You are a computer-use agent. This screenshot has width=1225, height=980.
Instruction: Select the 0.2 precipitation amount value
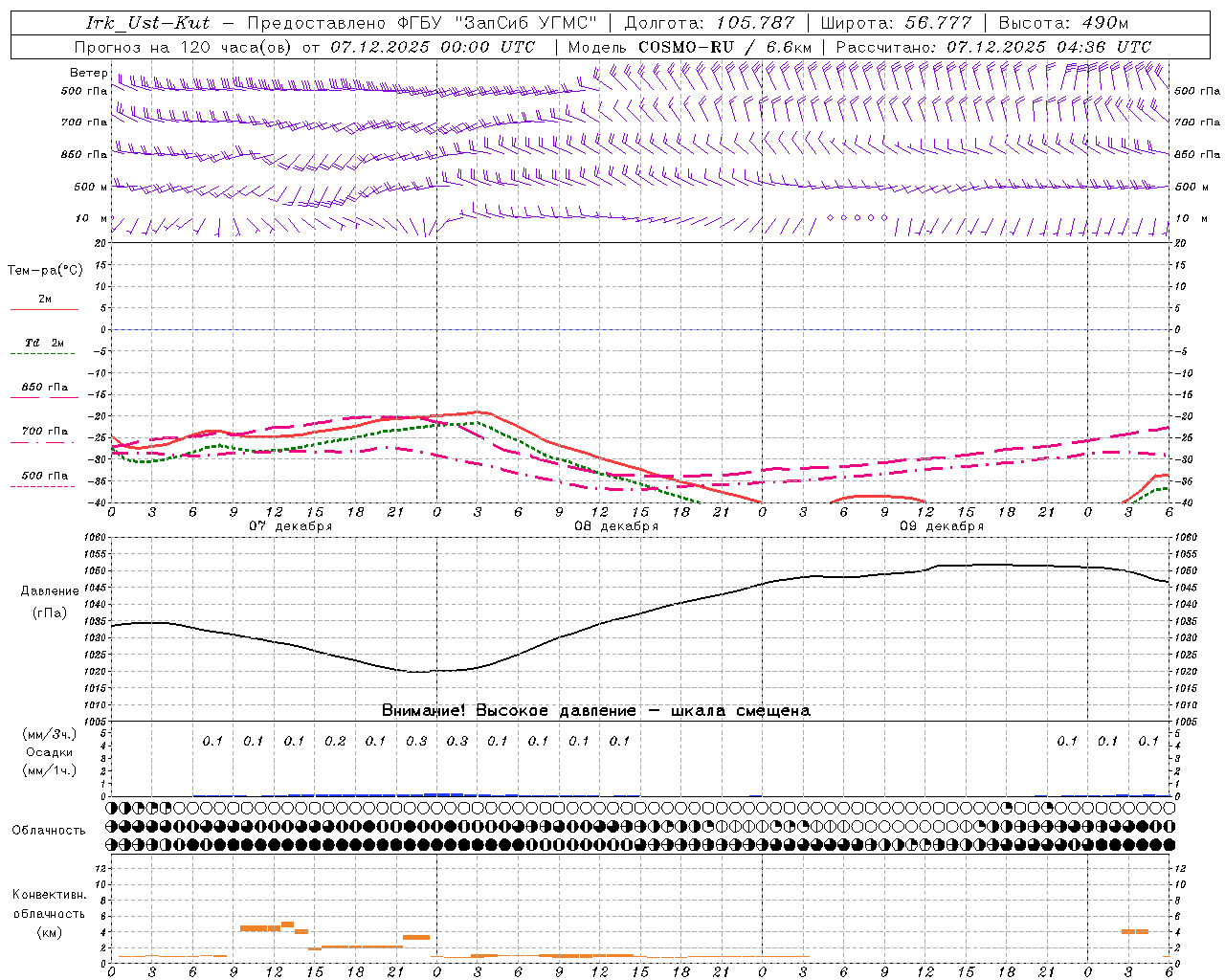click(x=335, y=741)
